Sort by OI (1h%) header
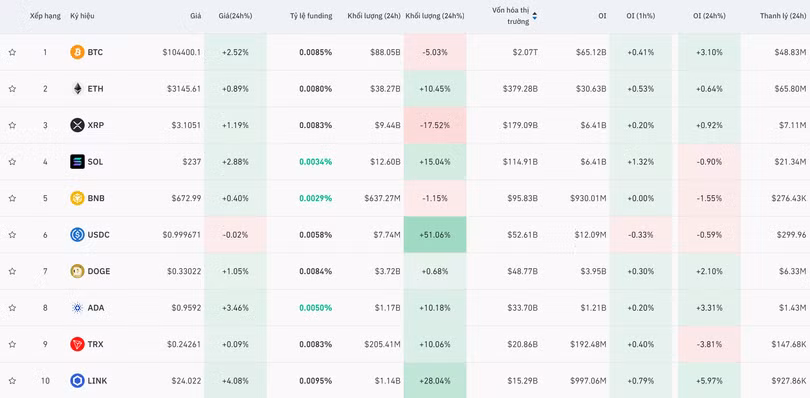This screenshot has width=810, height=398. [641, 16]
